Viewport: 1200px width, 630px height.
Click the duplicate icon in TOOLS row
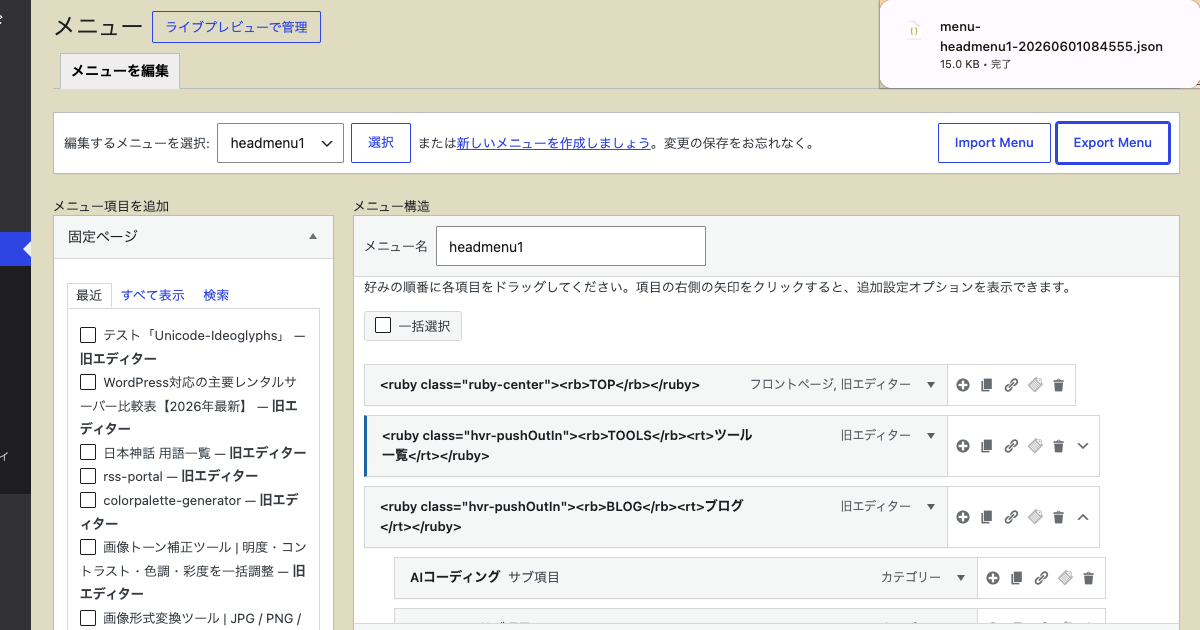987,446
